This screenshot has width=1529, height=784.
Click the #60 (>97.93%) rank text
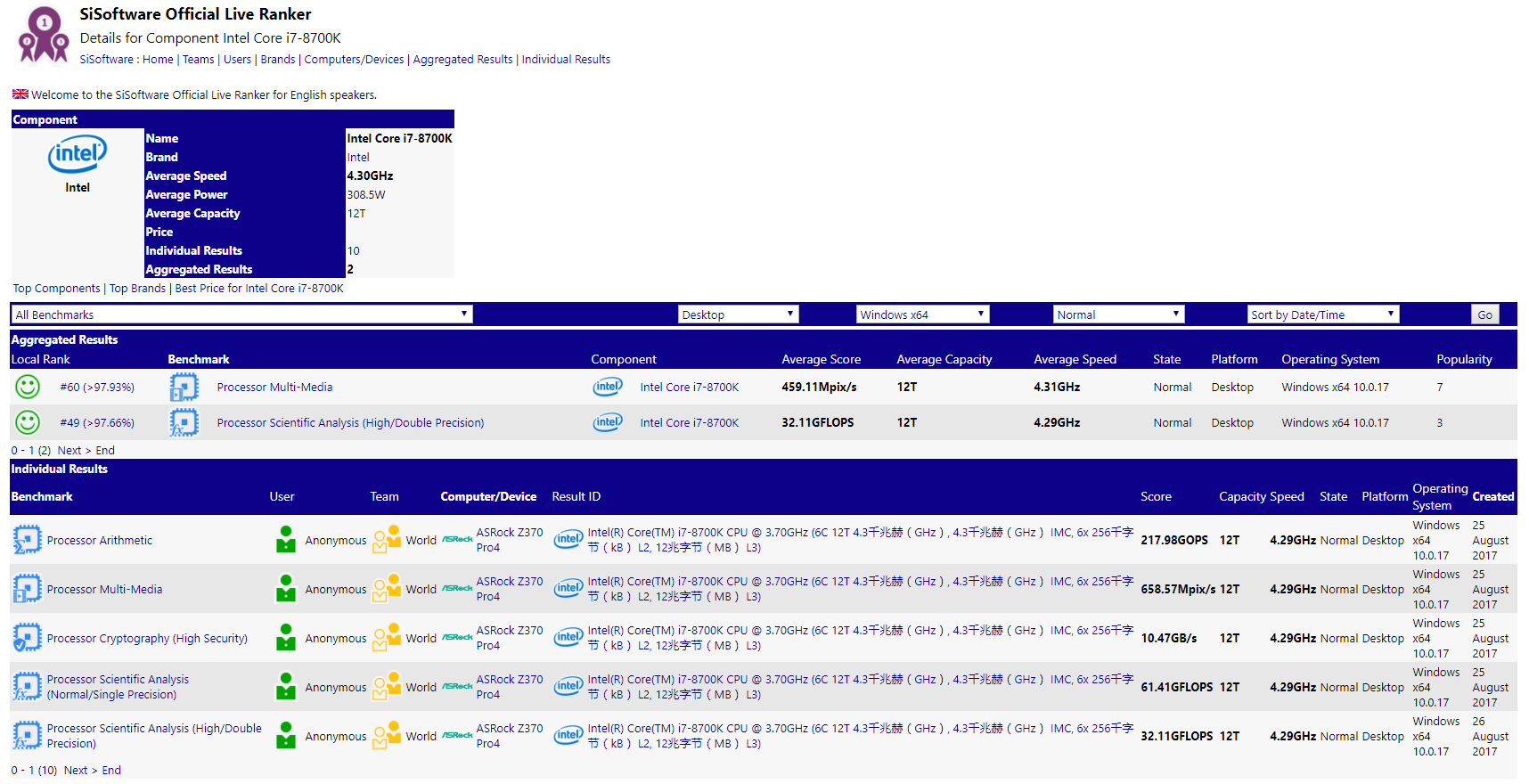(x=97, y=388)
